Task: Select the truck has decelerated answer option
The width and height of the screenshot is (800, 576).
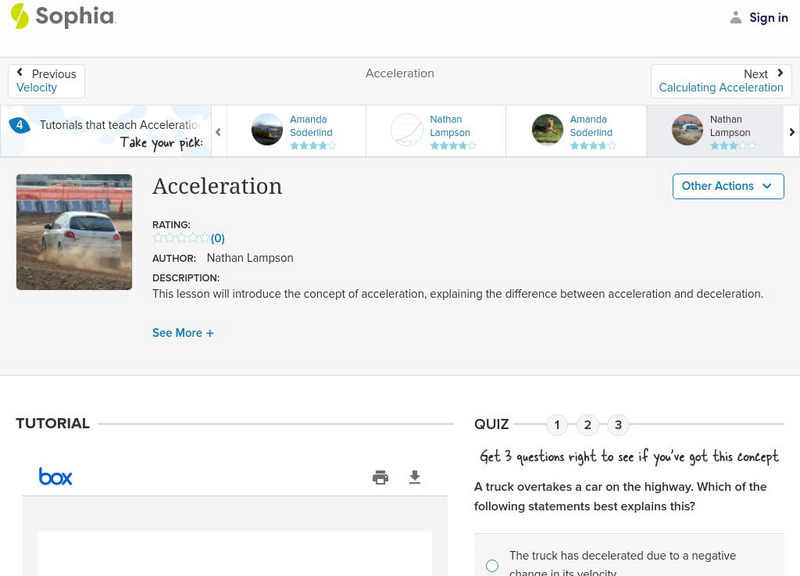Action: tap(492, 565)
